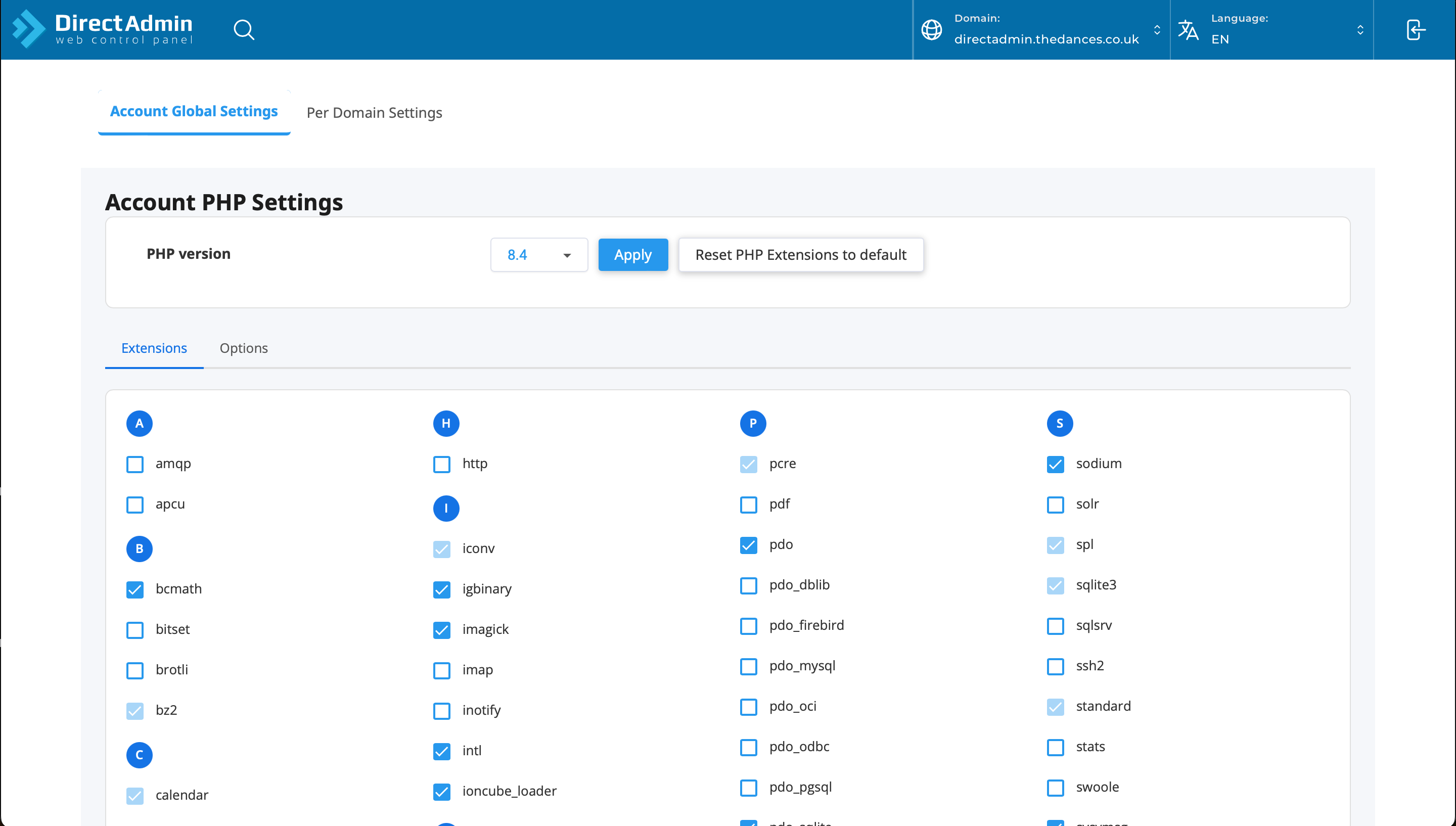The height and width of the screenshot is (826, 1456).
Task: Switch to Account Global Settings tab
Action: 194,111
